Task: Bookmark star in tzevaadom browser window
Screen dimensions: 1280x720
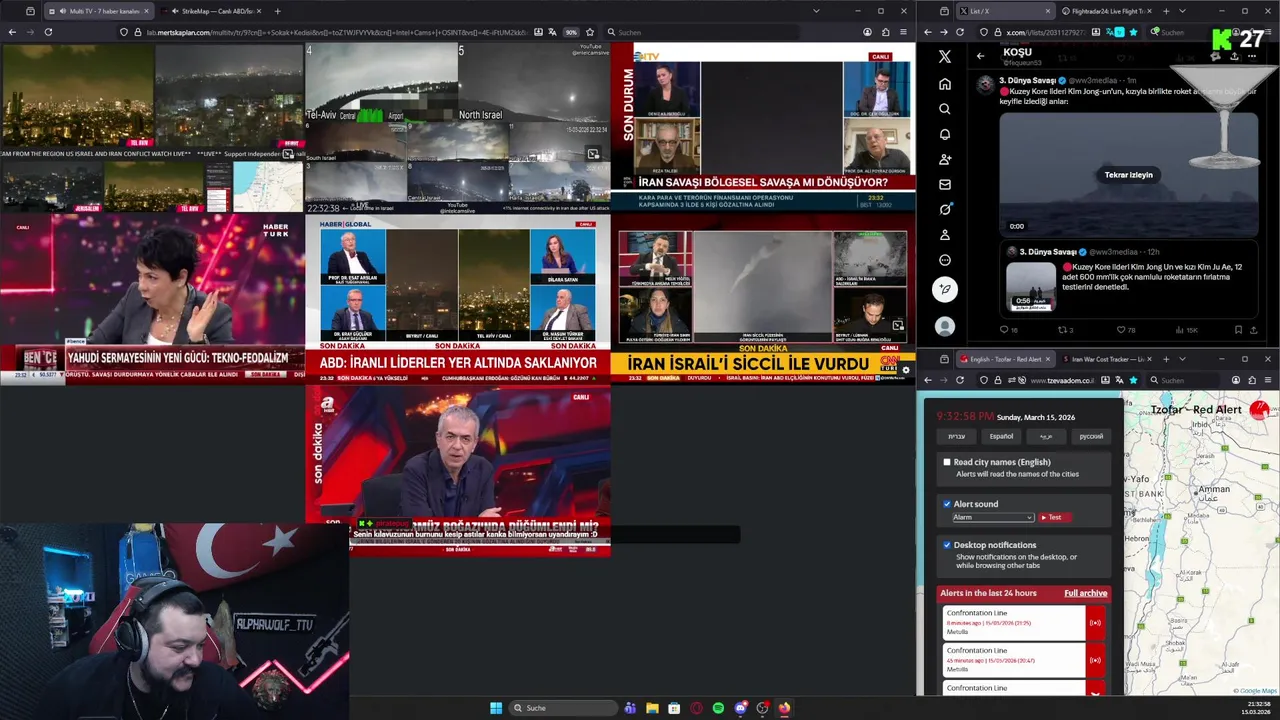Action: point(1133,380)
